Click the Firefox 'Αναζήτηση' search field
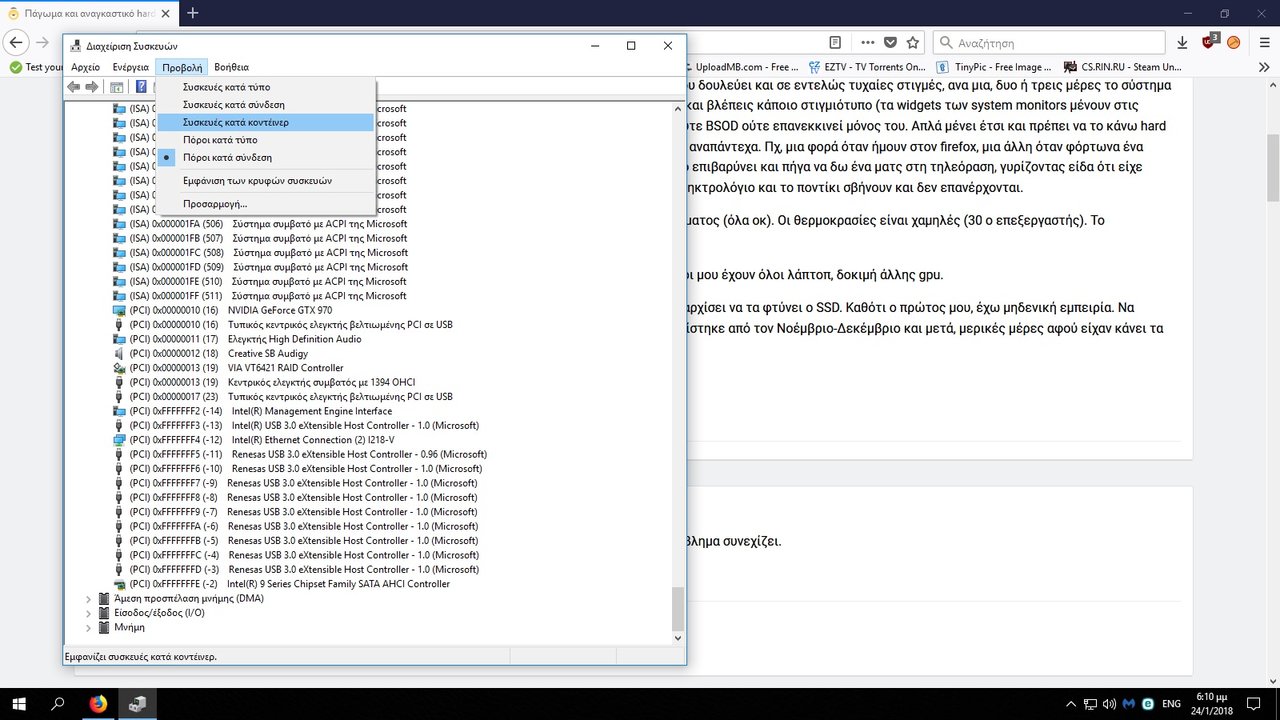Image resolution: width=1280 pixels, height=720 pixels. pyautogui.click(x=1049, y=43)
